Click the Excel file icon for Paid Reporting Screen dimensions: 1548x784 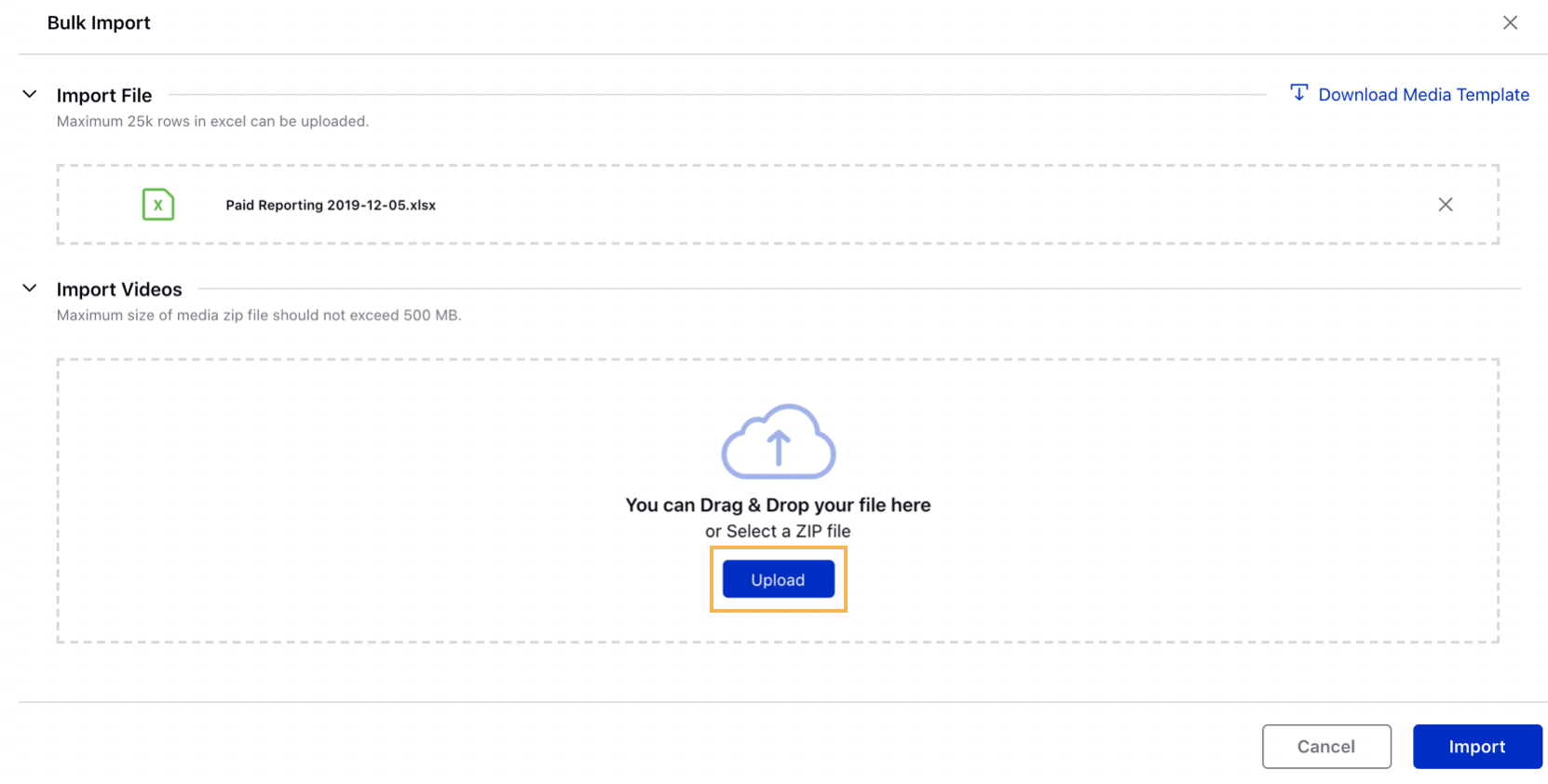158,205
